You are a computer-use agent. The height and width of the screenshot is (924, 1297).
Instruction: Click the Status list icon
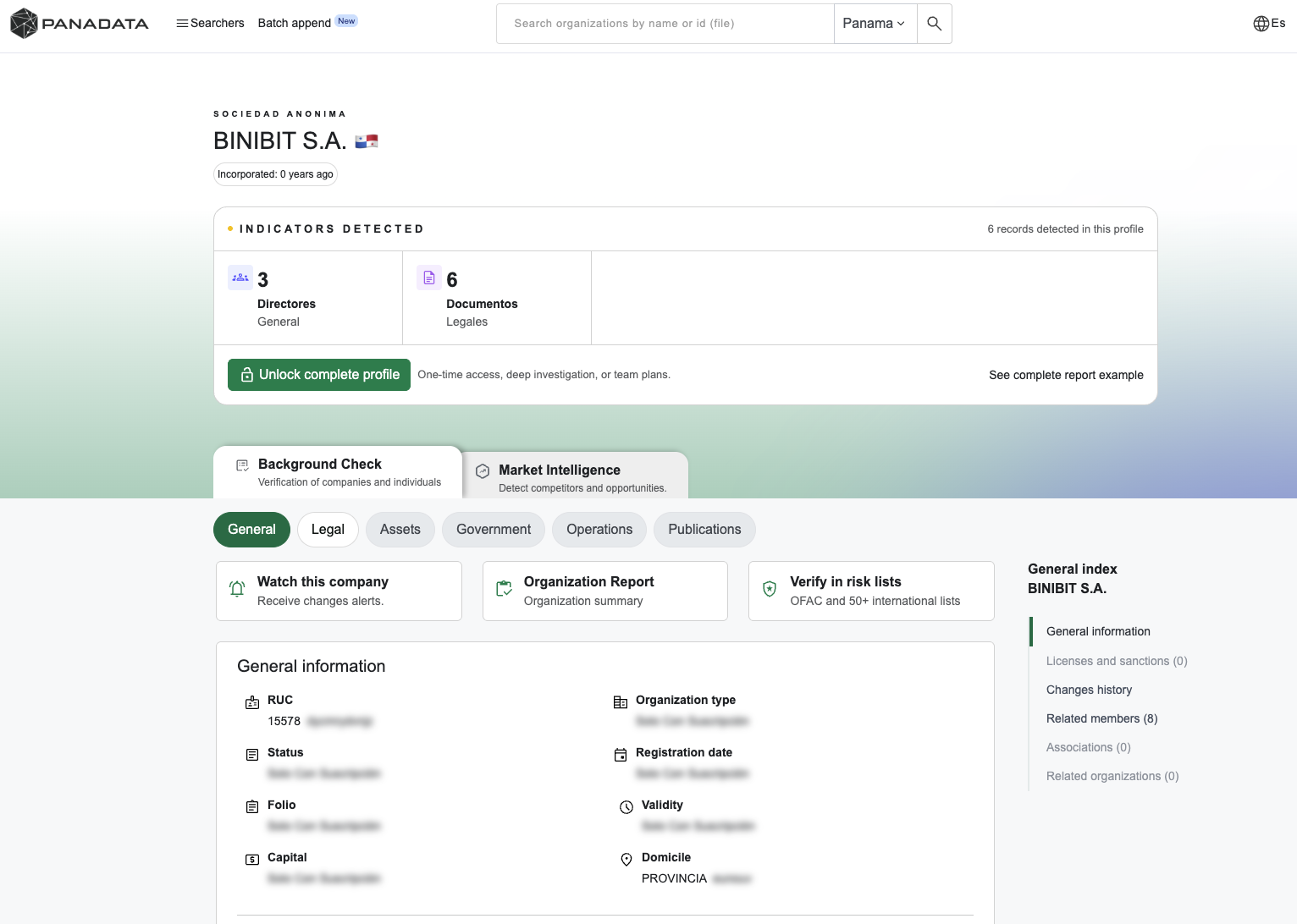[252, 755]
